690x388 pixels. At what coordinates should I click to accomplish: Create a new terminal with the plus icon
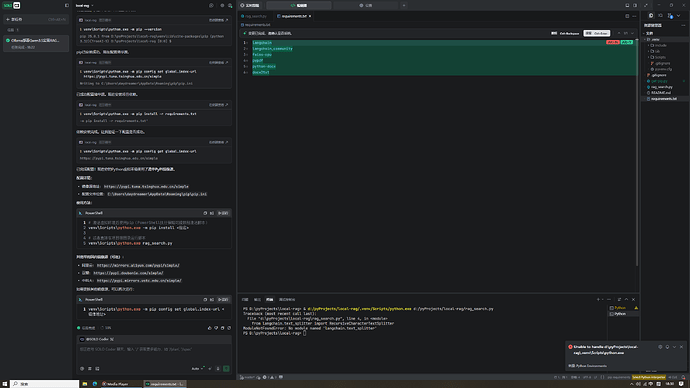coord(598,300)
